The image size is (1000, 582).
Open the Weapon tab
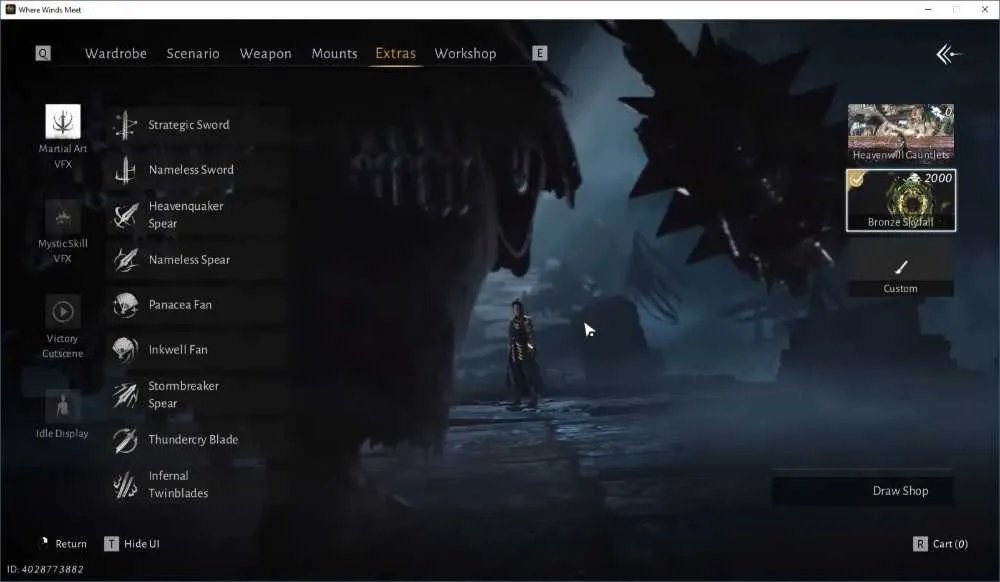pyautogui.click(x=266, y=54)
